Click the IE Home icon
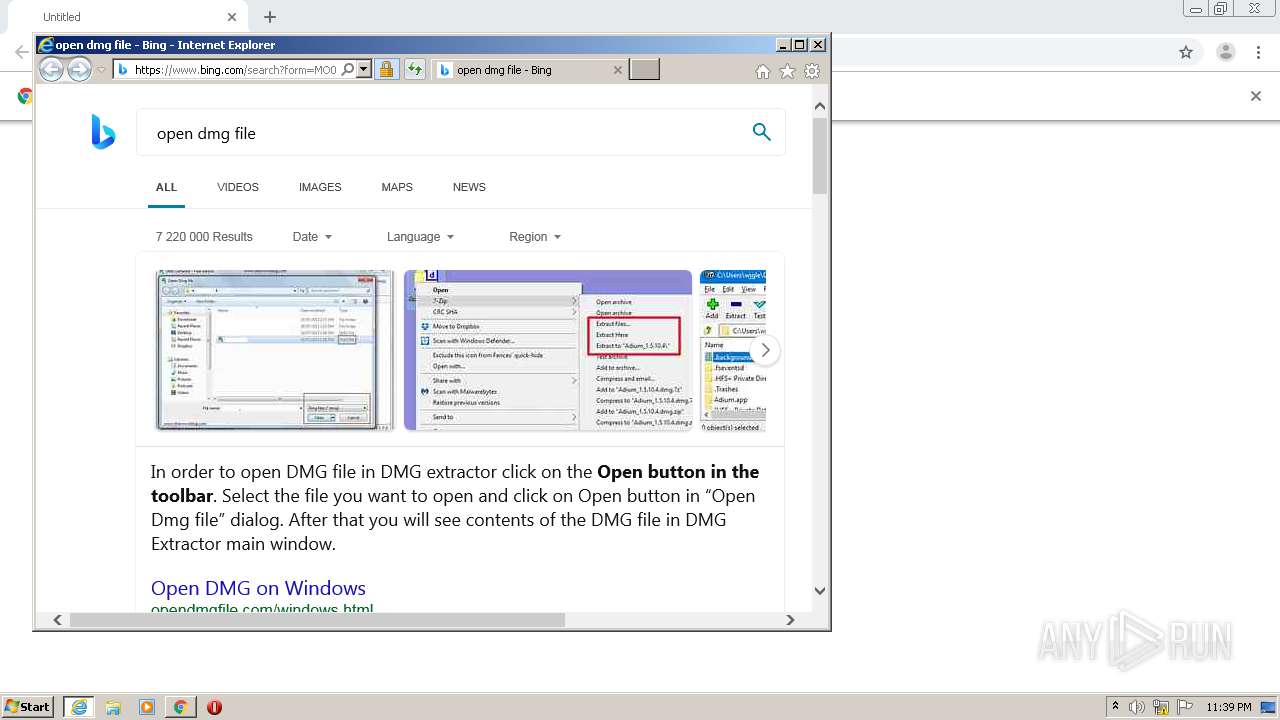Viewport: 1280px width, 720px height. pyautogui.click(x=763, y=71)
